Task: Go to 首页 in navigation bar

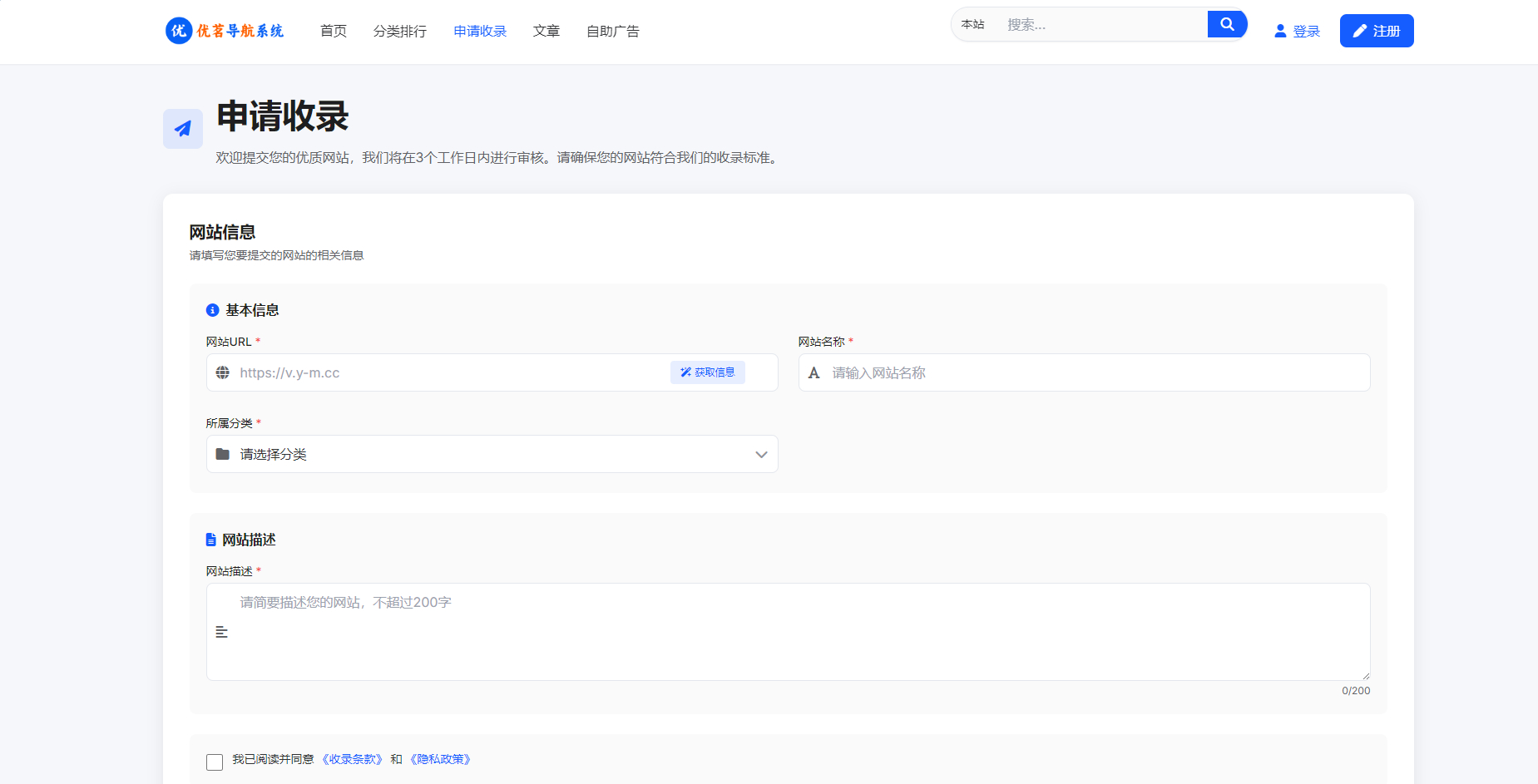Action: pos(334,31)
